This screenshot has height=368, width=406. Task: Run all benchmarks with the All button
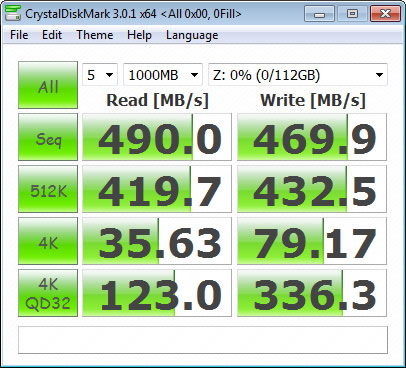click(x=48, y=85)
